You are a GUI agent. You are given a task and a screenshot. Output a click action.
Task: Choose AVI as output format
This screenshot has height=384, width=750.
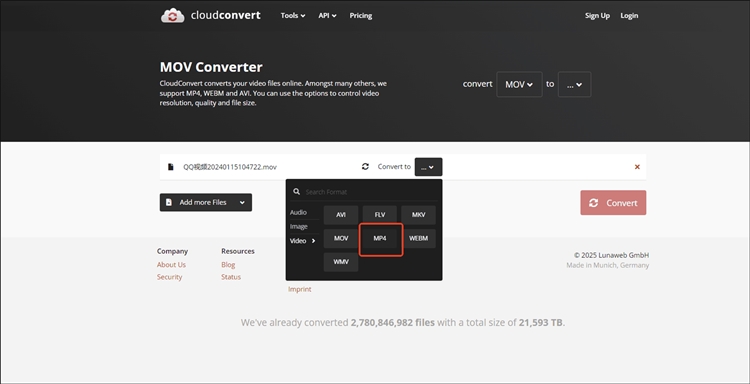(341, 215)
